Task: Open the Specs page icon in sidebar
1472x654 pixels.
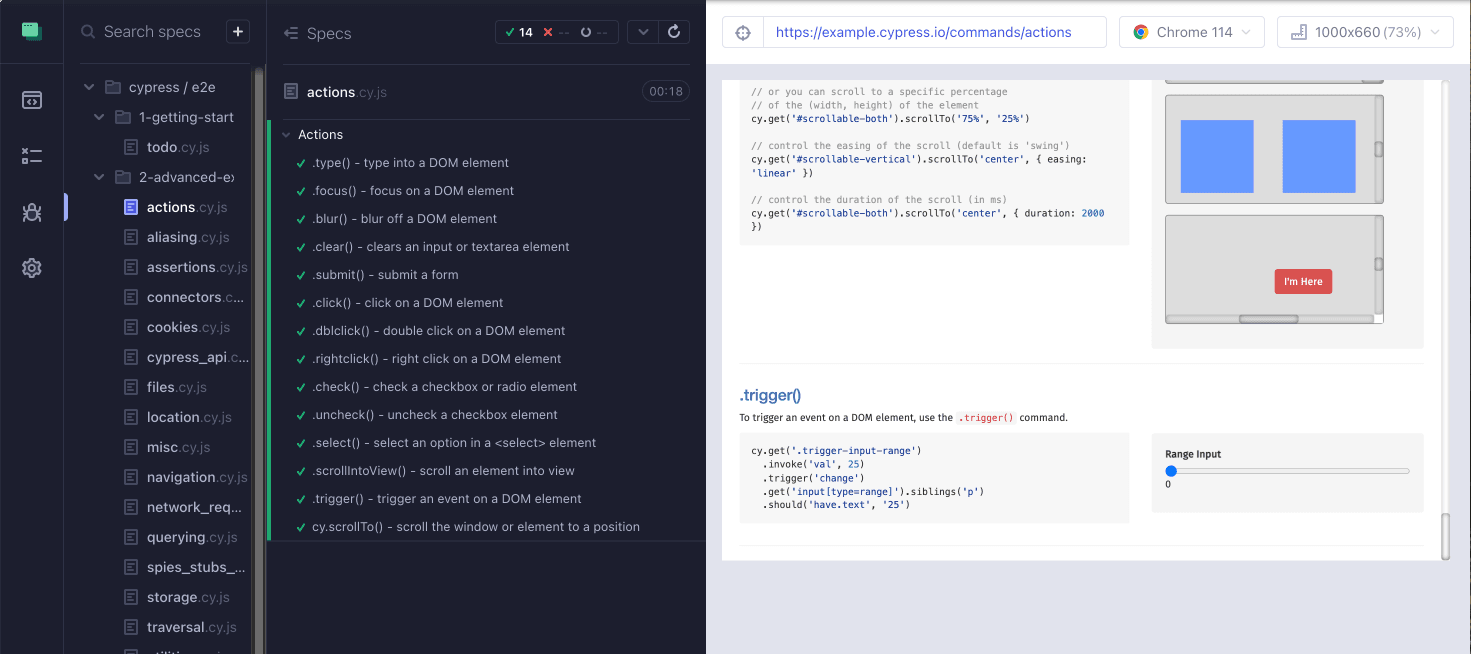Action: (31, 100)
